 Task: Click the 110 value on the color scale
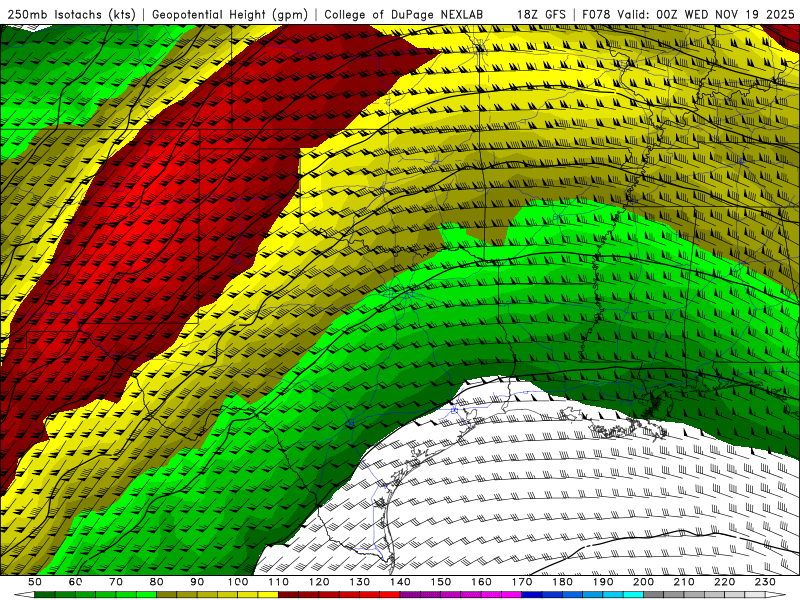pos(279,582)
